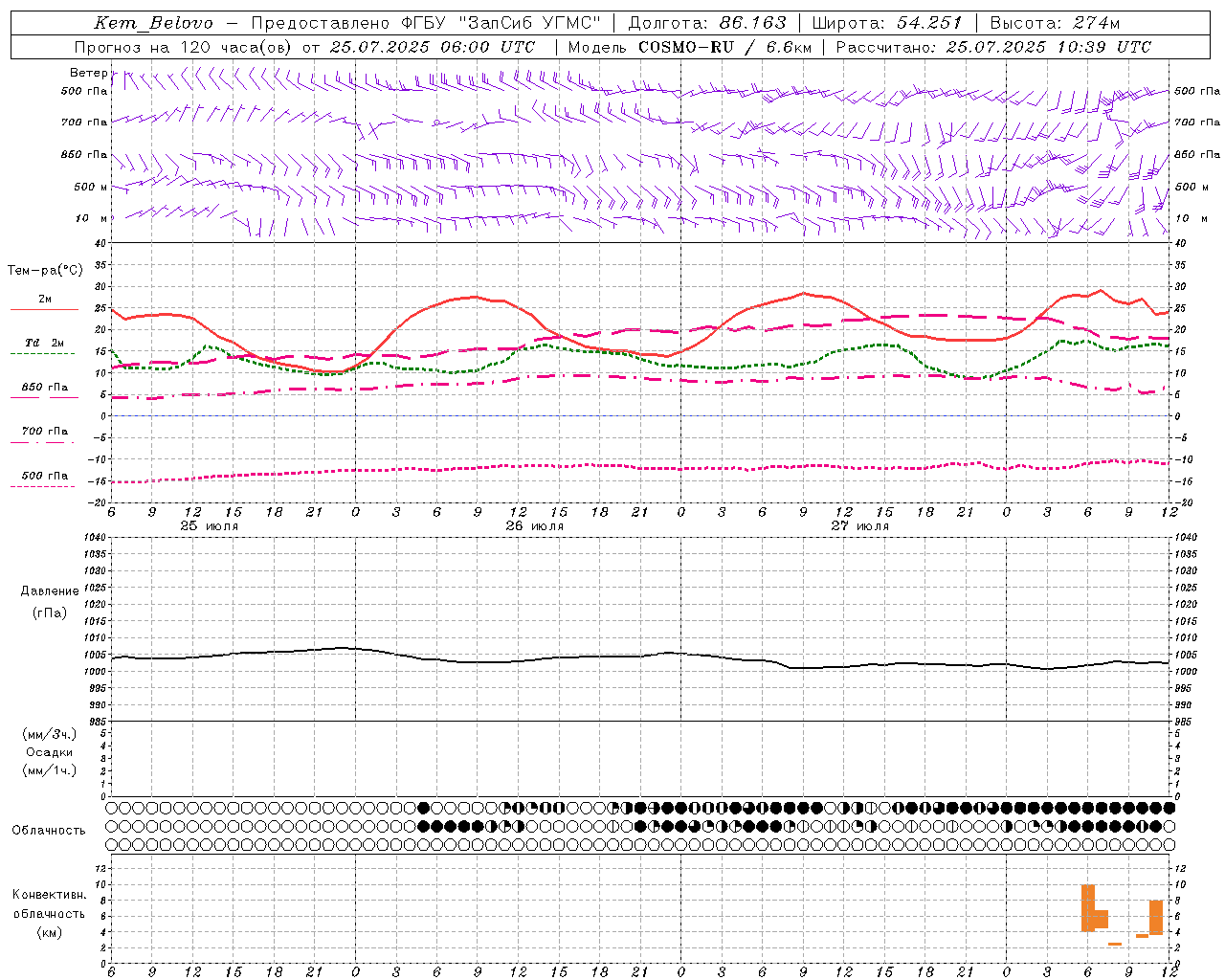Click the 25 июля date label
Viewport: 1225px width, 980px height.
pos(210,526)
